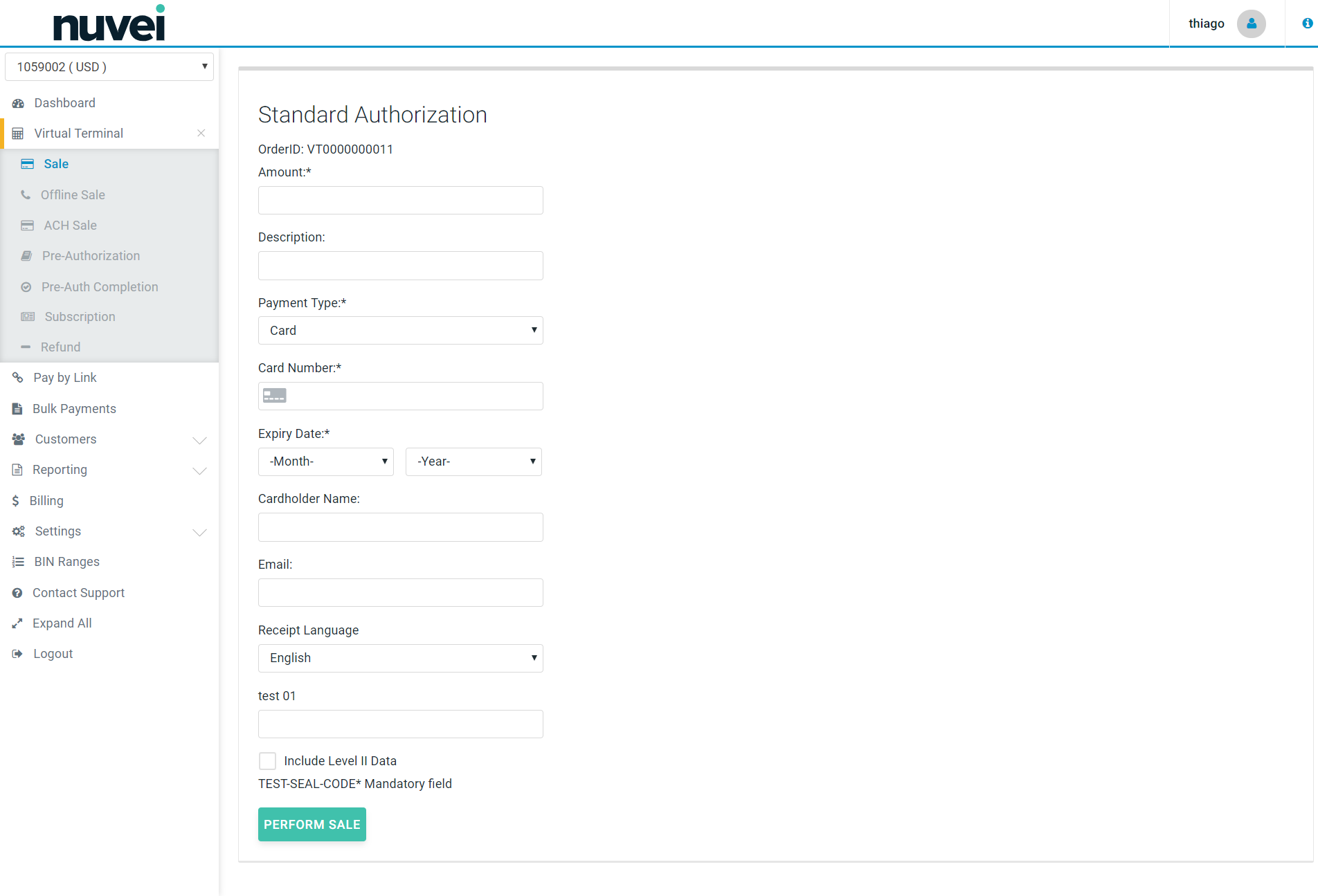
Task: Enable the Include Level II Data checkbox
Action: tap(267, 761)
